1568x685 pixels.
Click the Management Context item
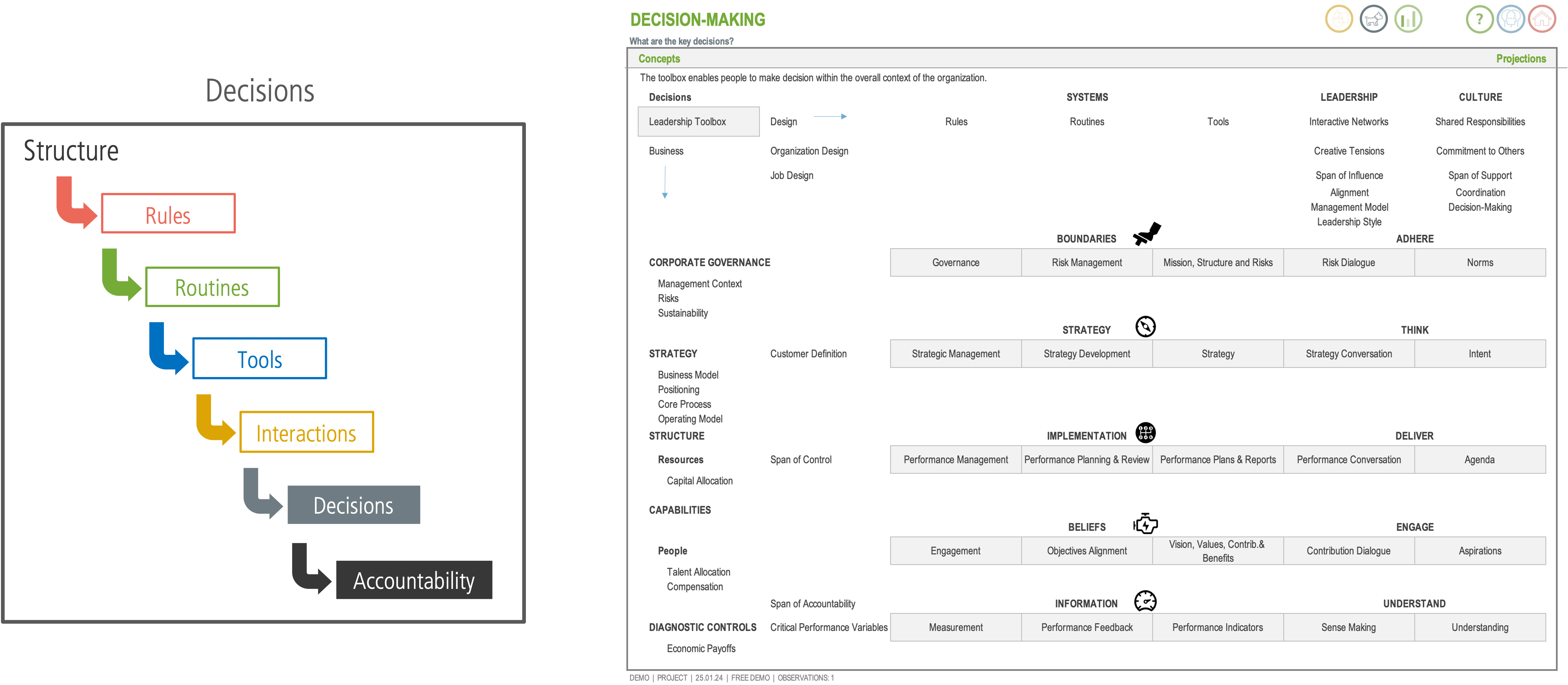pos(699,284)
